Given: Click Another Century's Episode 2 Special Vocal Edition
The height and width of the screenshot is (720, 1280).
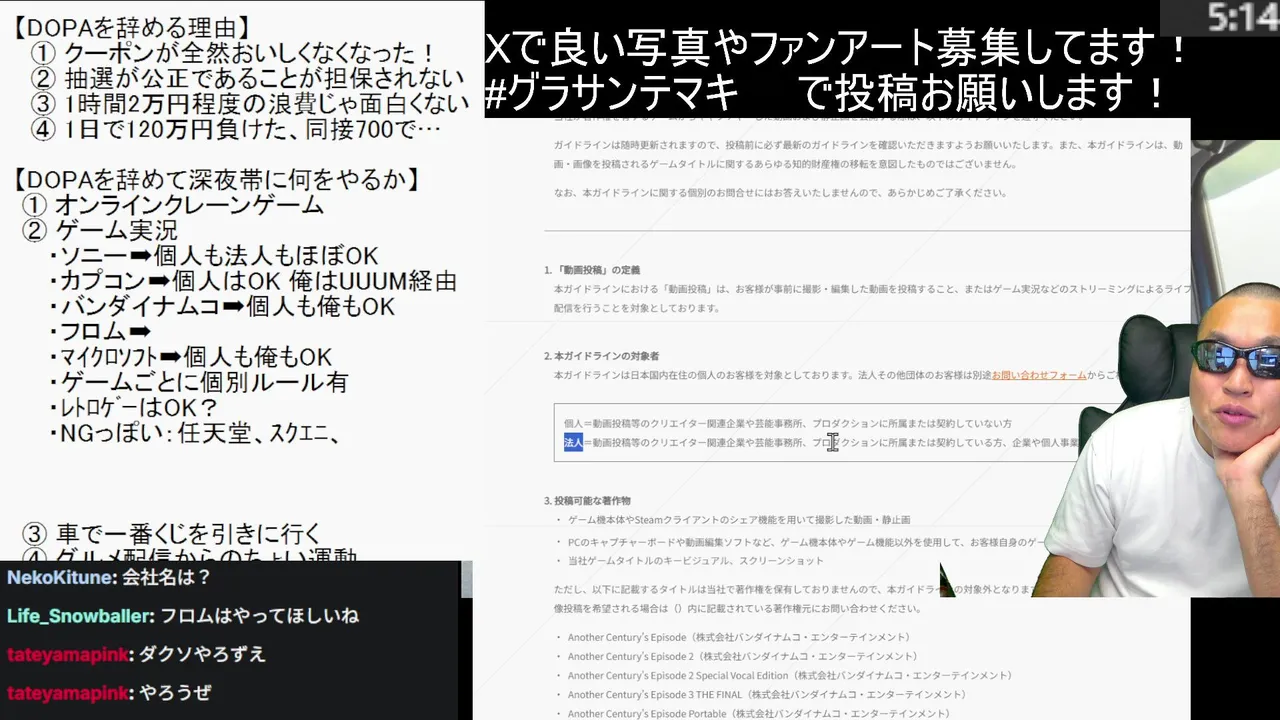Looking at the screenshot, I should pyautogui.click(x=790, y=675).
